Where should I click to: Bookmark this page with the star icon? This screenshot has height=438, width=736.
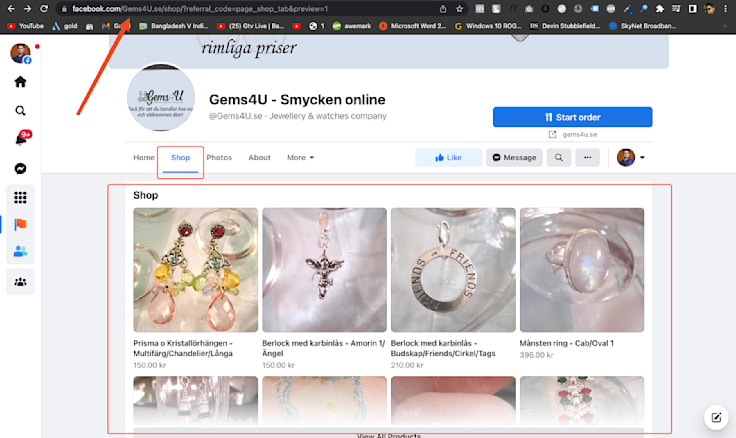460,8
